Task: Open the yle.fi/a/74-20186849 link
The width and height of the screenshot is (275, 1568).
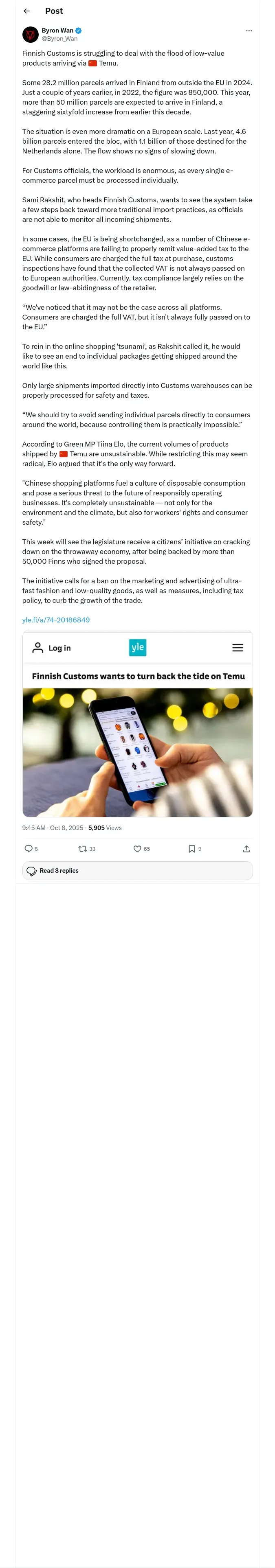Action: point(56,620)
